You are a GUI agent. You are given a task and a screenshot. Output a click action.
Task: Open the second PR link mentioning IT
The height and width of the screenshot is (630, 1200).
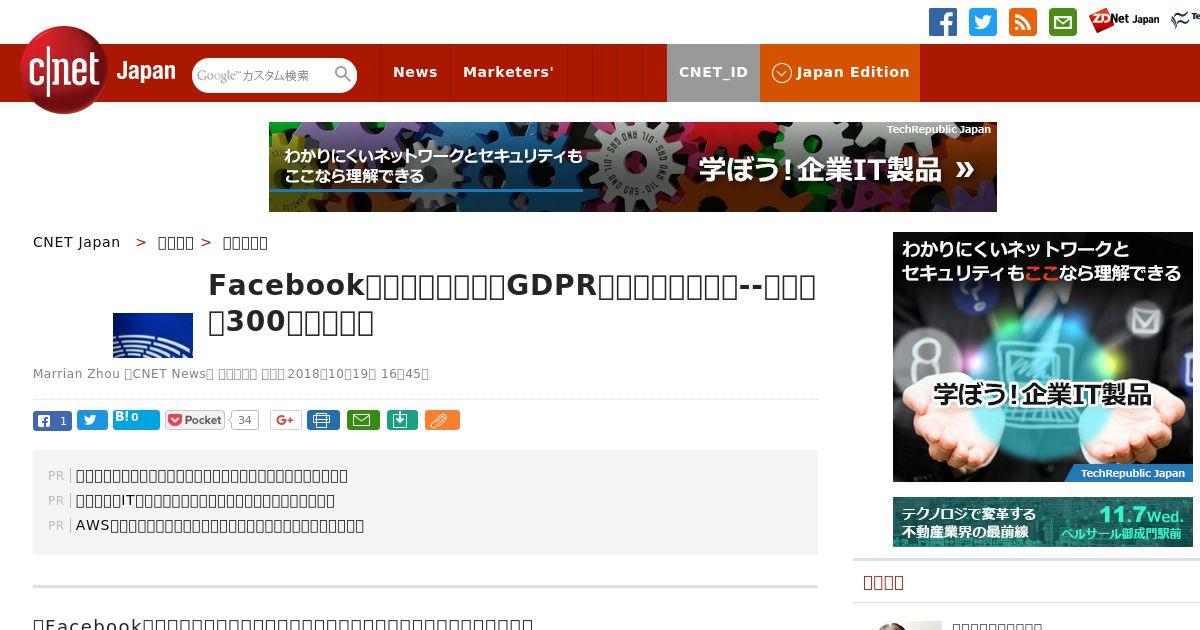(x=205, y=501)
